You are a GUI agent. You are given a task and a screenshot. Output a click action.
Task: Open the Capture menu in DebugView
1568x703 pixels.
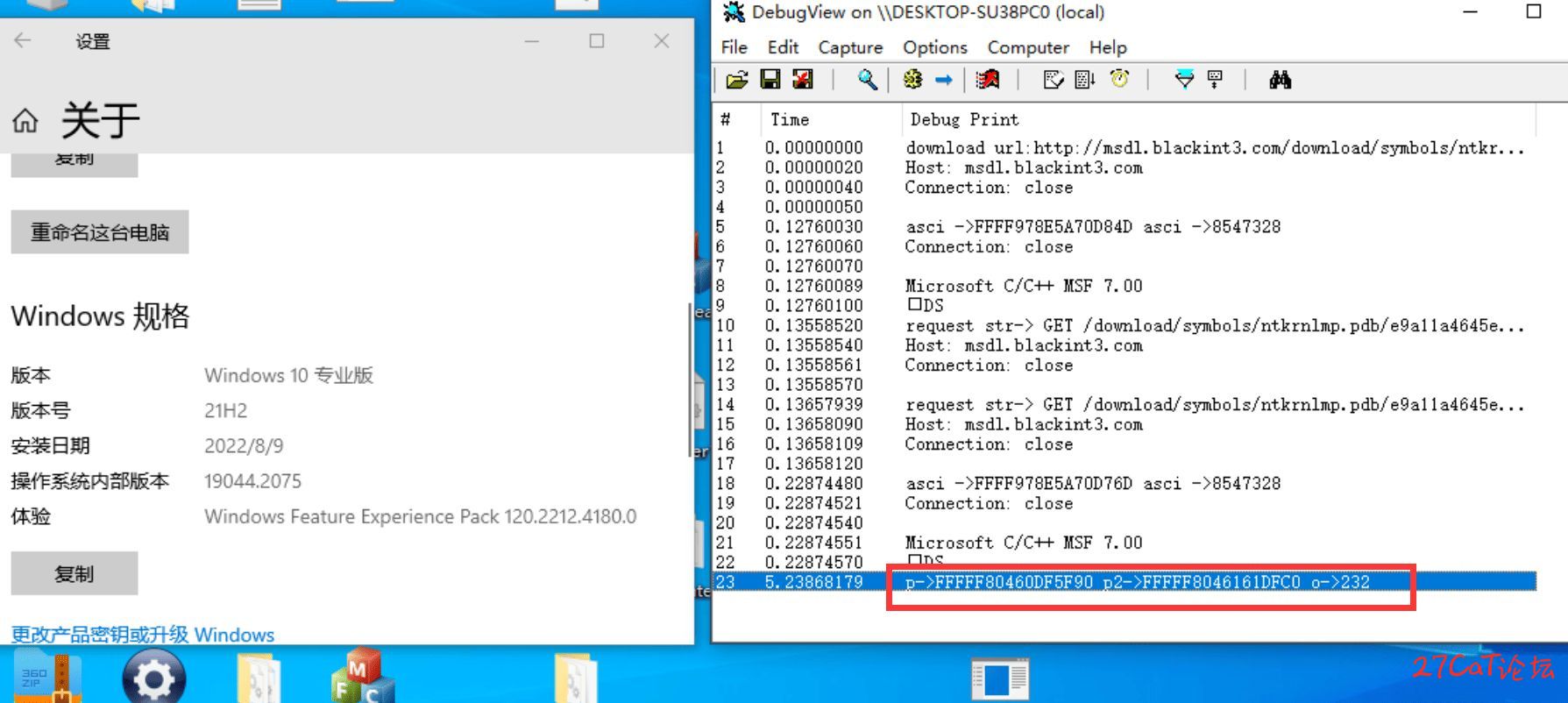click(x=850, y=47)
